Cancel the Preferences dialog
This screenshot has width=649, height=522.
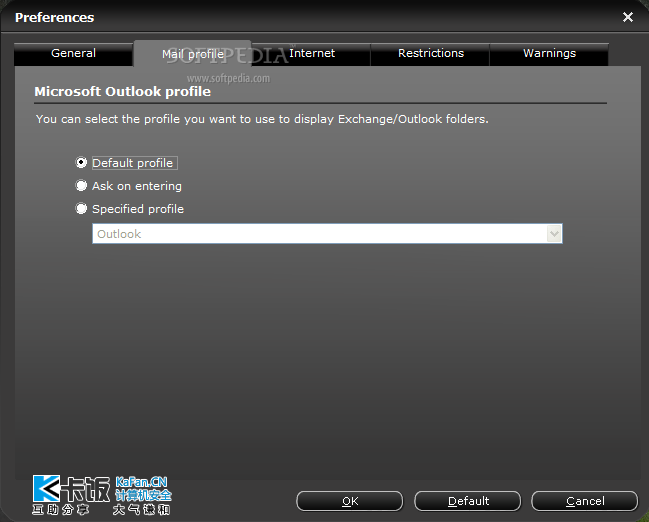[x=585, y=501]
